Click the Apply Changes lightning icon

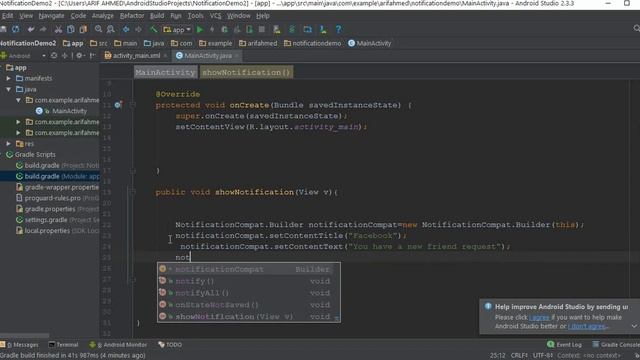pyautogui.click(x=212, y=29)
